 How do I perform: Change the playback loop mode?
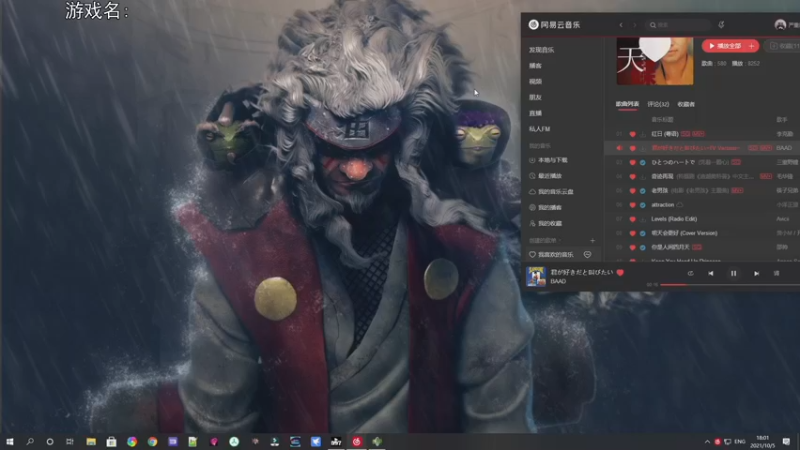click(690, 273)
